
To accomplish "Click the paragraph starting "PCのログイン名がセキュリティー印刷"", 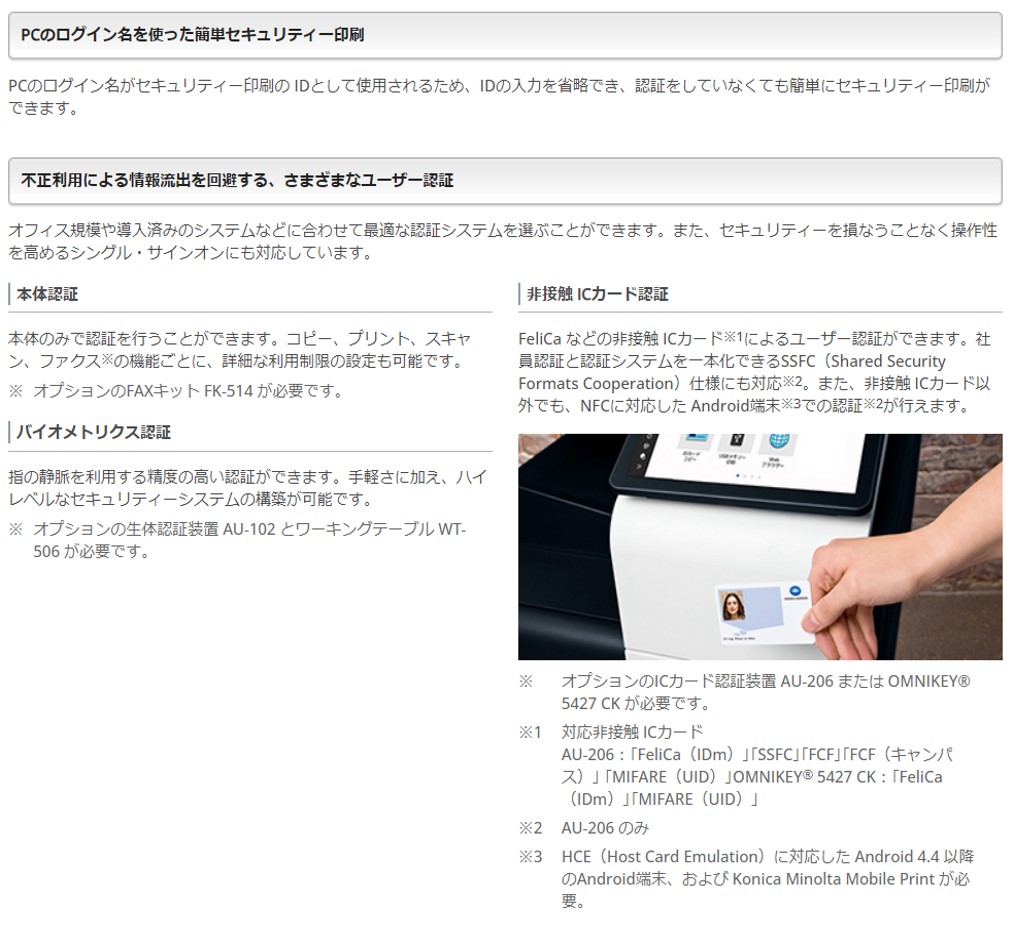I will pyautogui.click(x=499, y=96).
